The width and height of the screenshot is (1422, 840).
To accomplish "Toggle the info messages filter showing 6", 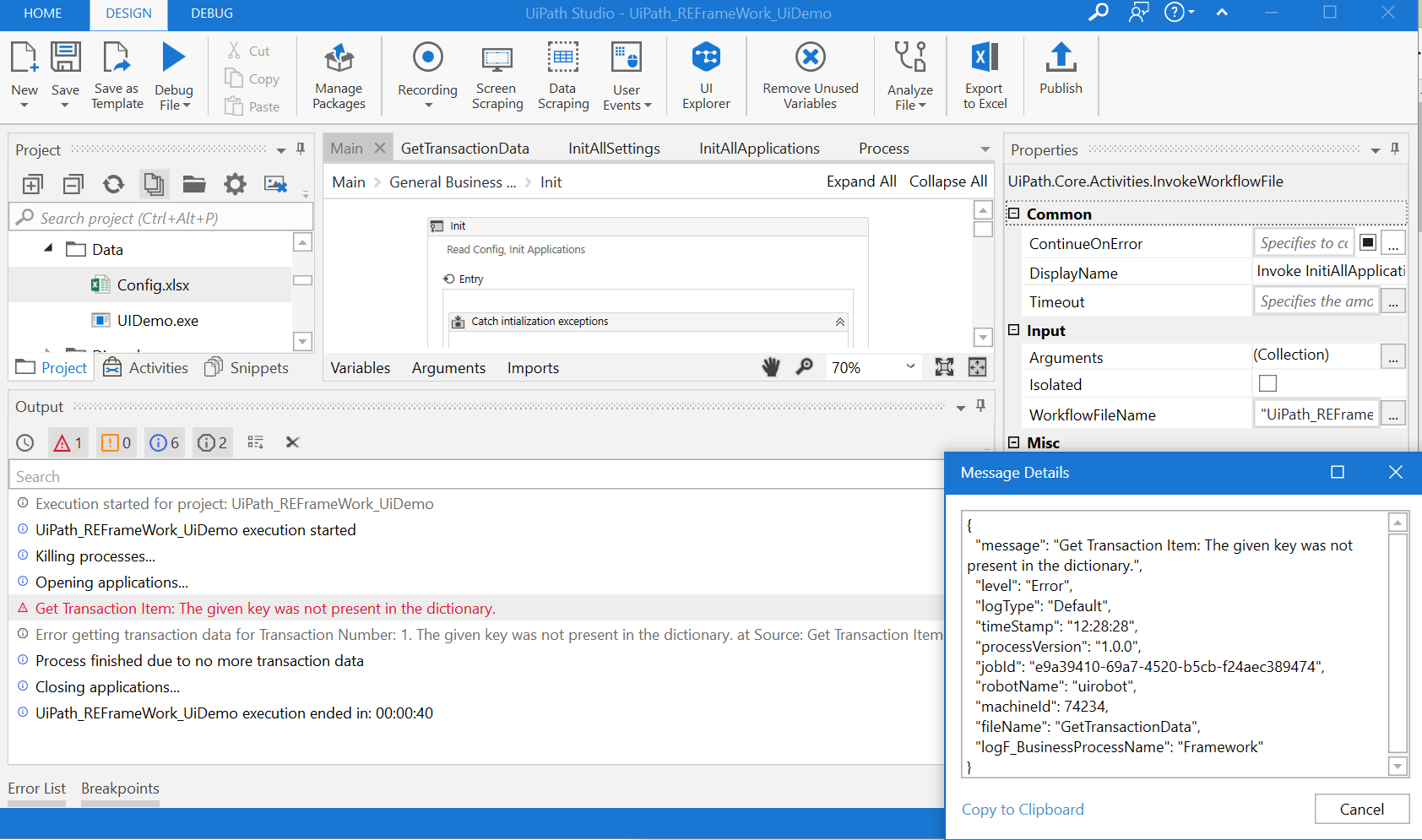I will pyautogui.click(x=164, y=442).
